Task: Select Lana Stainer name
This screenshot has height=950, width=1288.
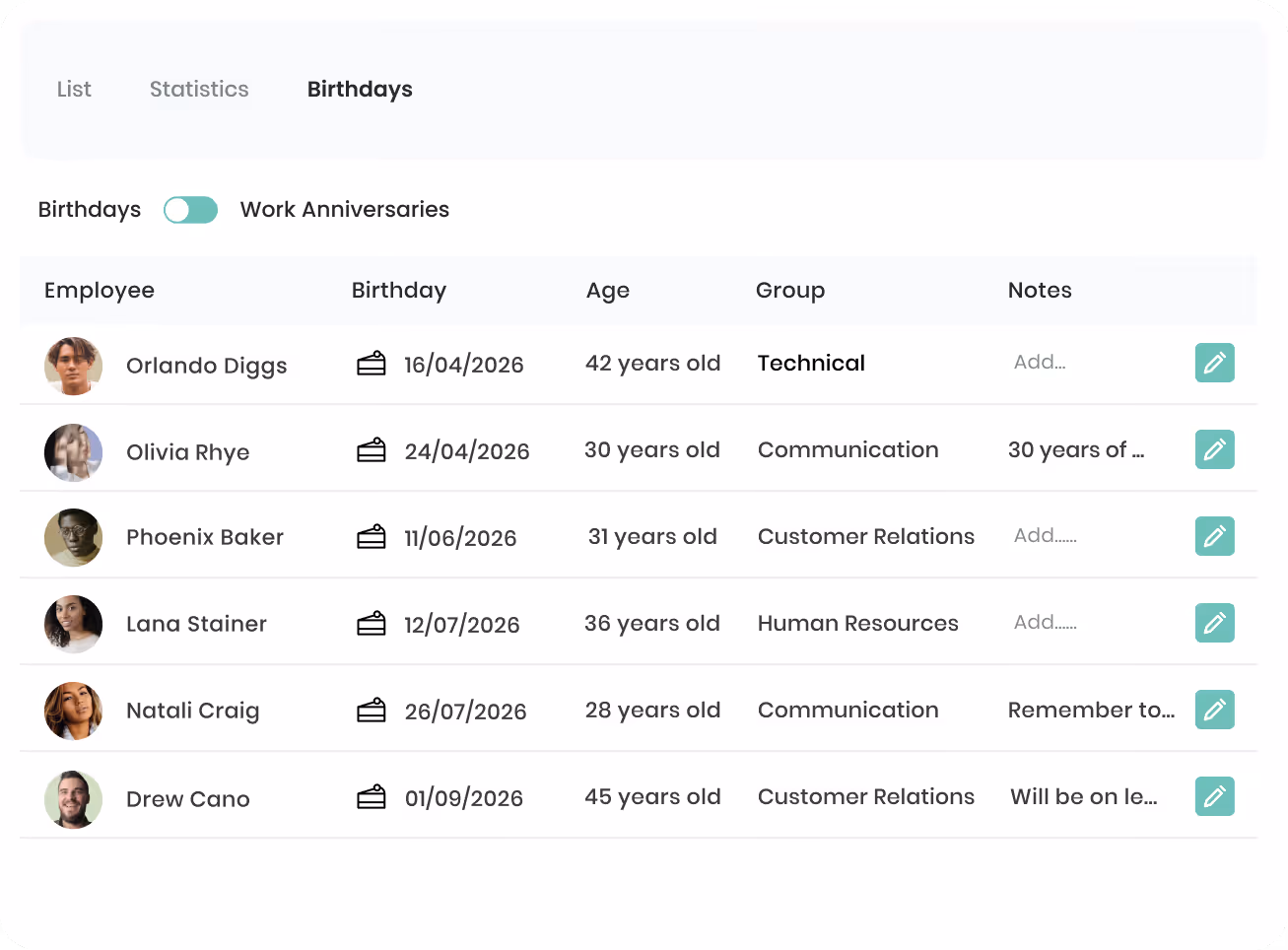Action: point(197,624)
